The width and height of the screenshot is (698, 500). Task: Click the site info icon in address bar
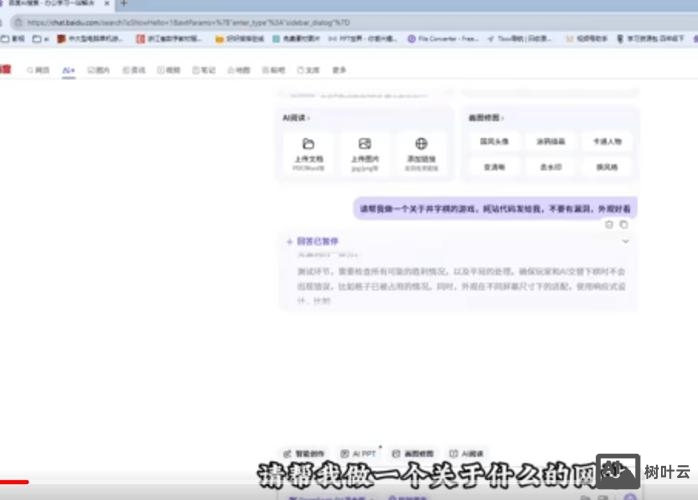pos(19,22)
